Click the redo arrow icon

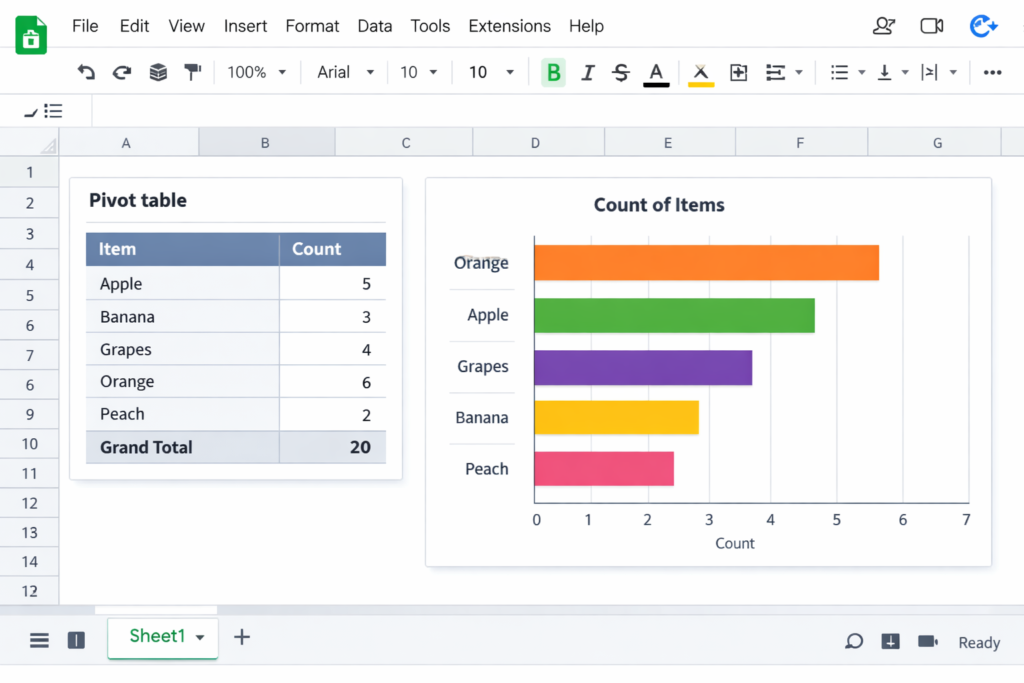[x=122, y=72]
